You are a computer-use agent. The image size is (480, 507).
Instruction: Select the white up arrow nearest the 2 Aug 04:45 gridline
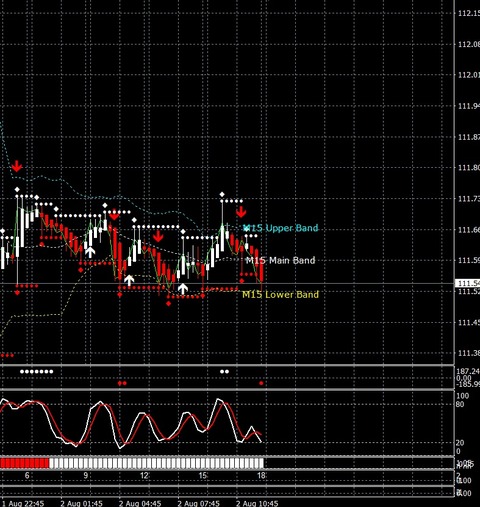(129, 280)
